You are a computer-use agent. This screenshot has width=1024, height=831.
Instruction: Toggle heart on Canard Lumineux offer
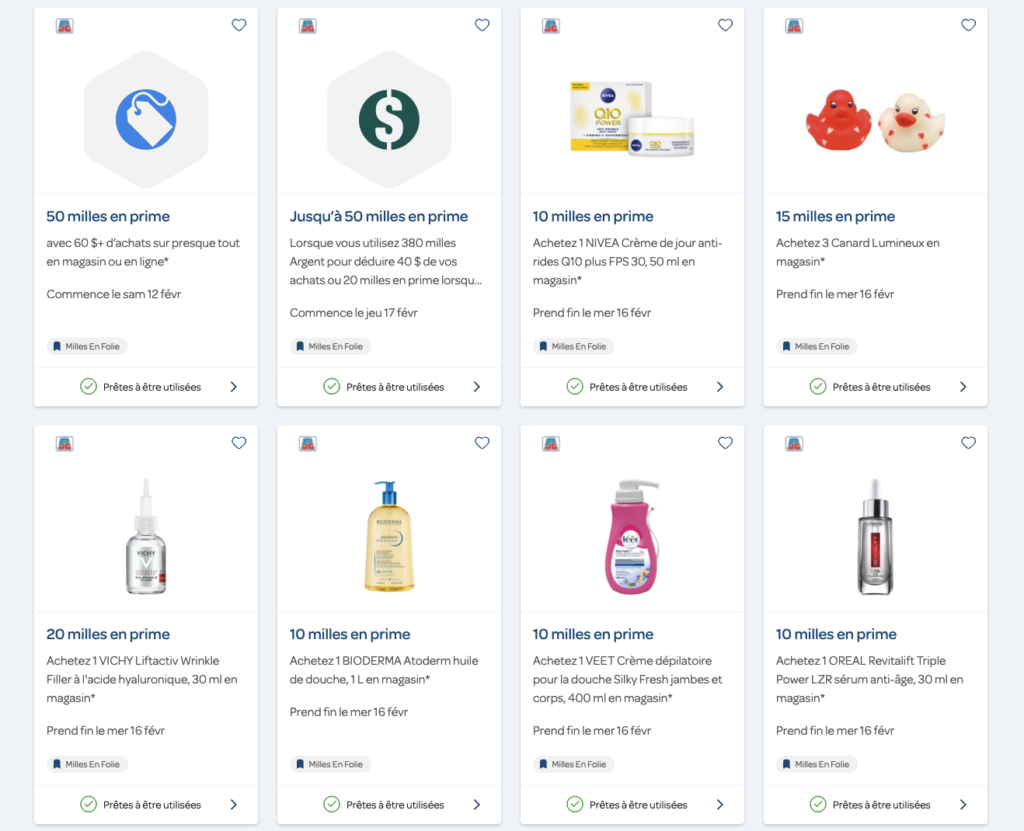pyautogui.click(x=968, y=25)
